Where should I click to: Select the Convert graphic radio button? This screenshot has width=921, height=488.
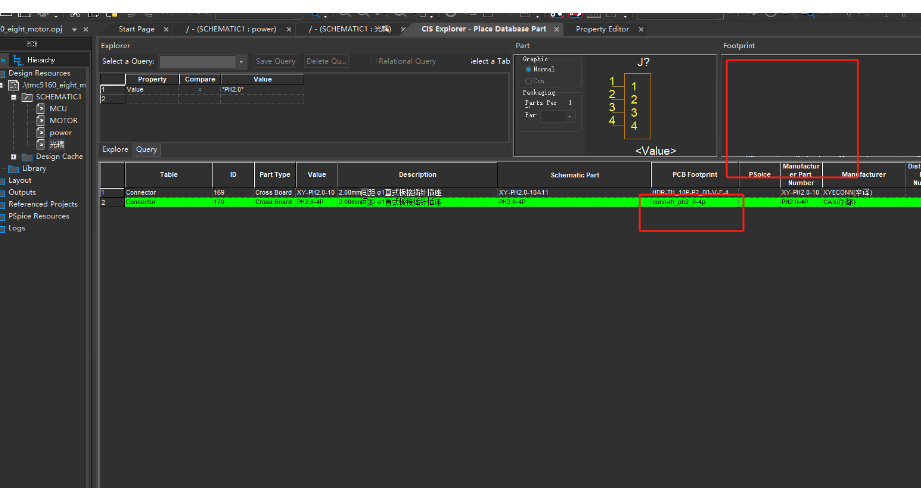pos(529,81)
